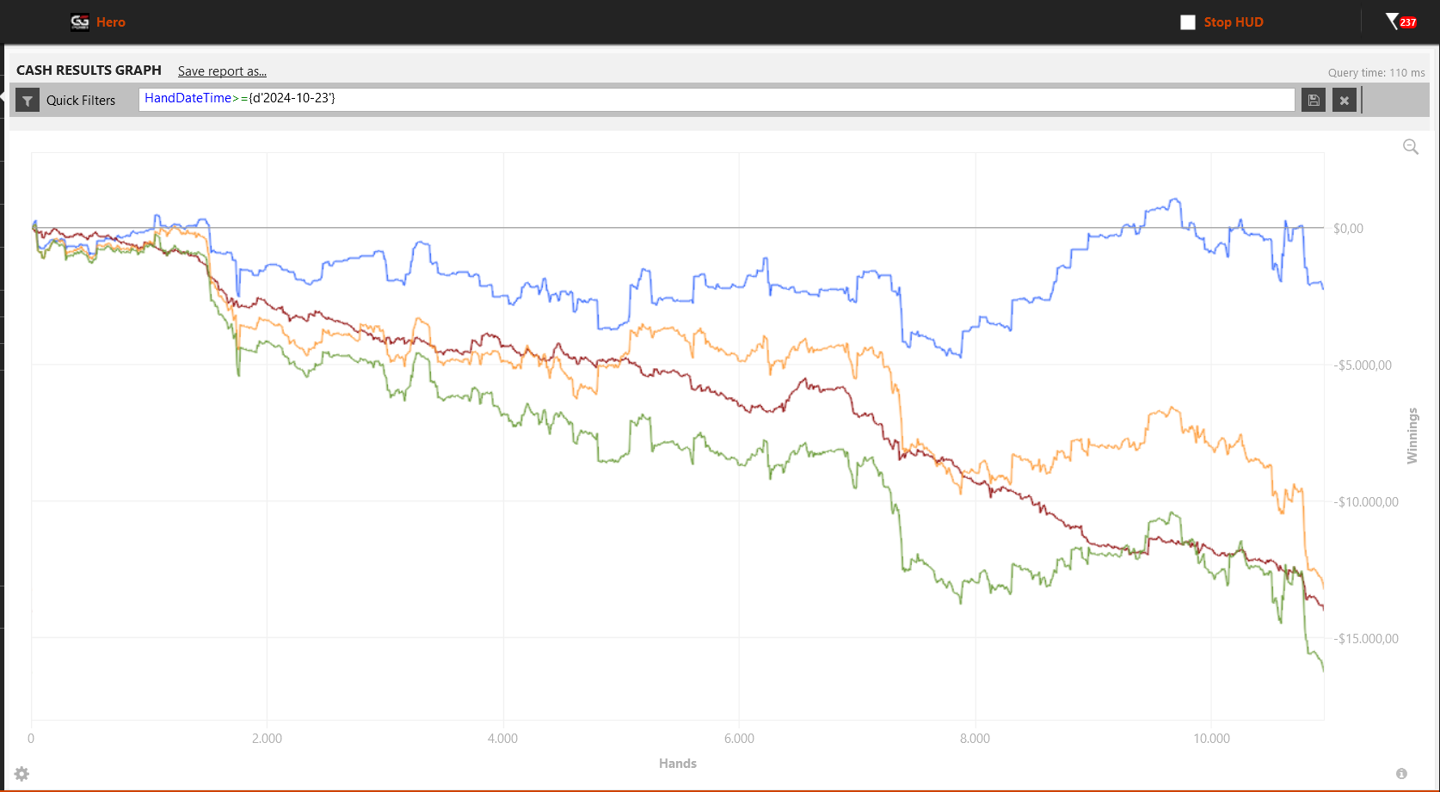Click the Winnings axis title

pos(1413,435)
